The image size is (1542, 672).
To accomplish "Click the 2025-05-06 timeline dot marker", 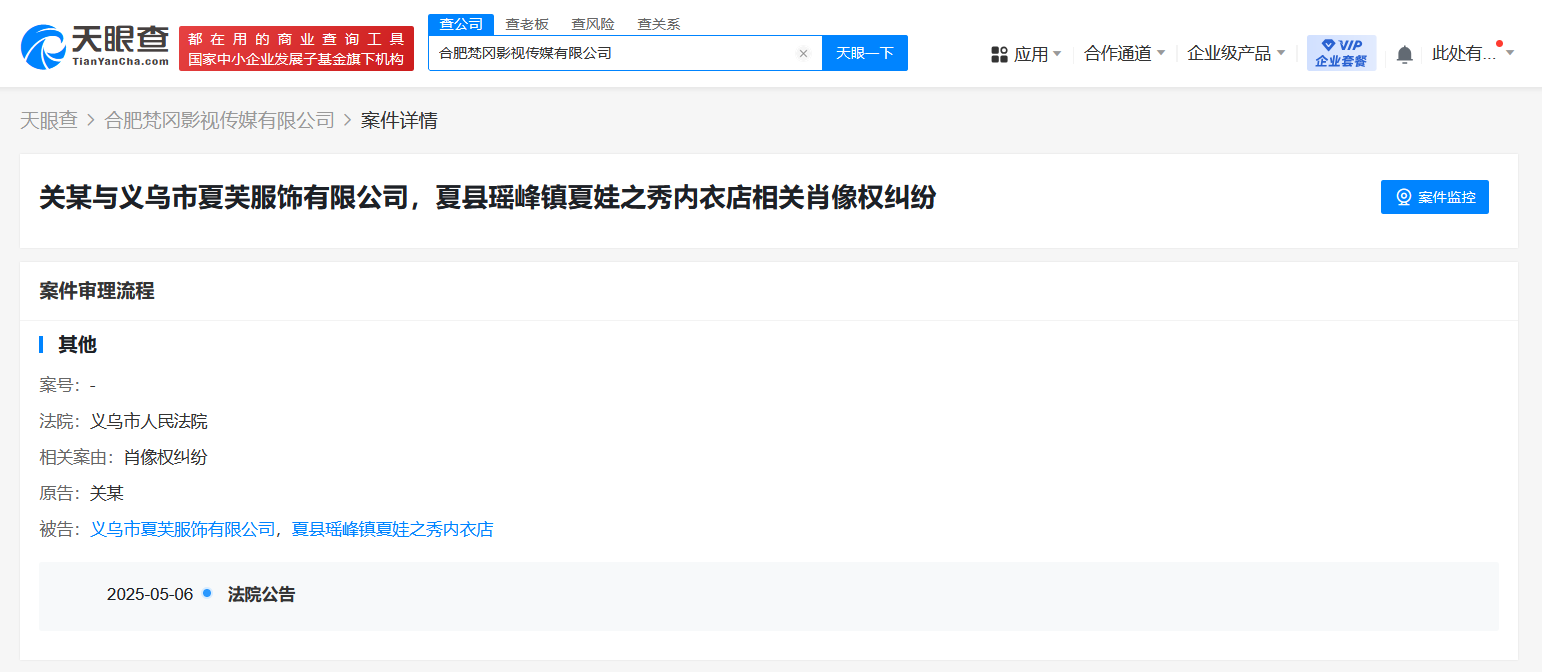I will 207,593.
